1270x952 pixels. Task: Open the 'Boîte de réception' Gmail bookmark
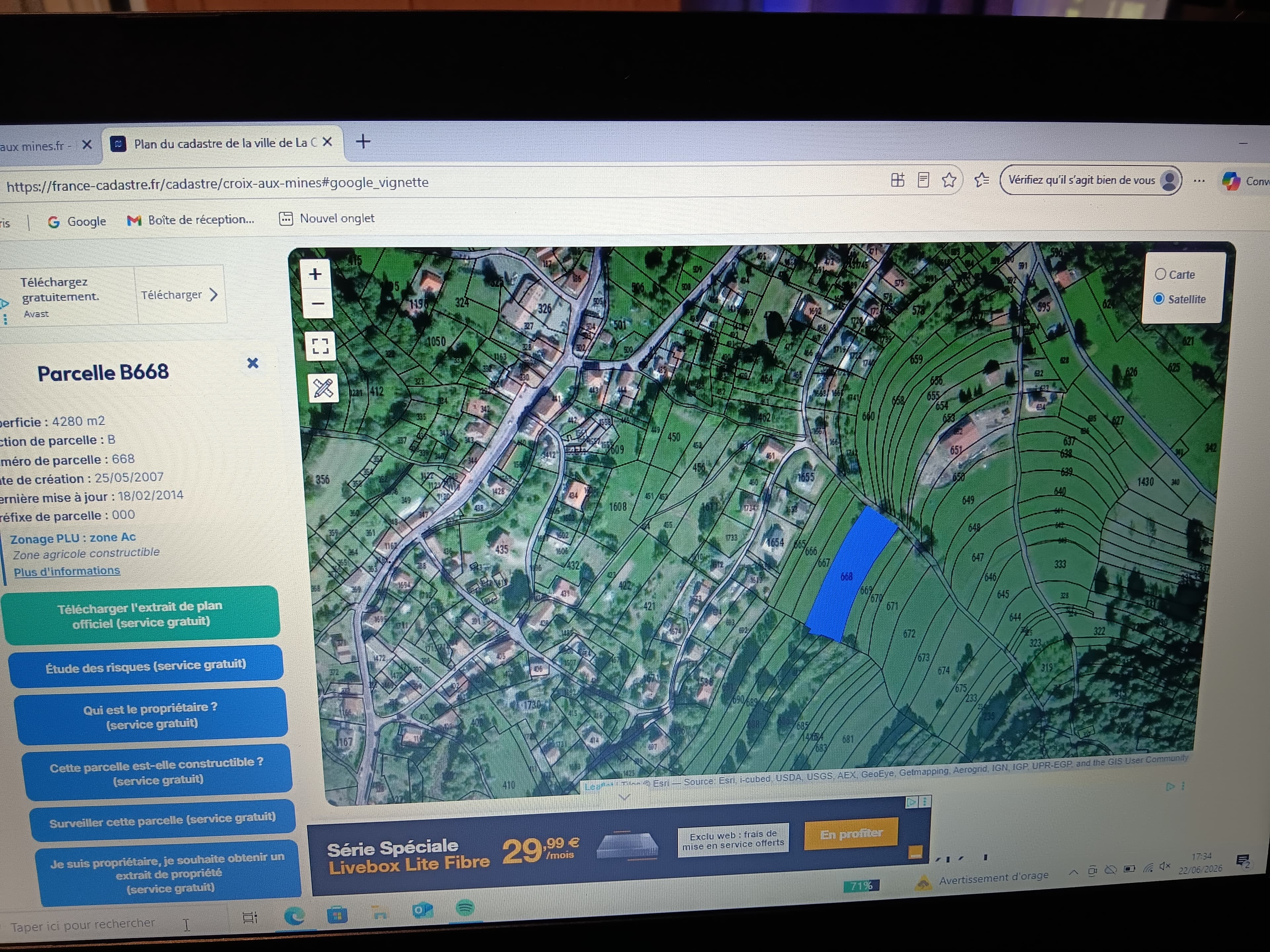click(x=190, y=220)
